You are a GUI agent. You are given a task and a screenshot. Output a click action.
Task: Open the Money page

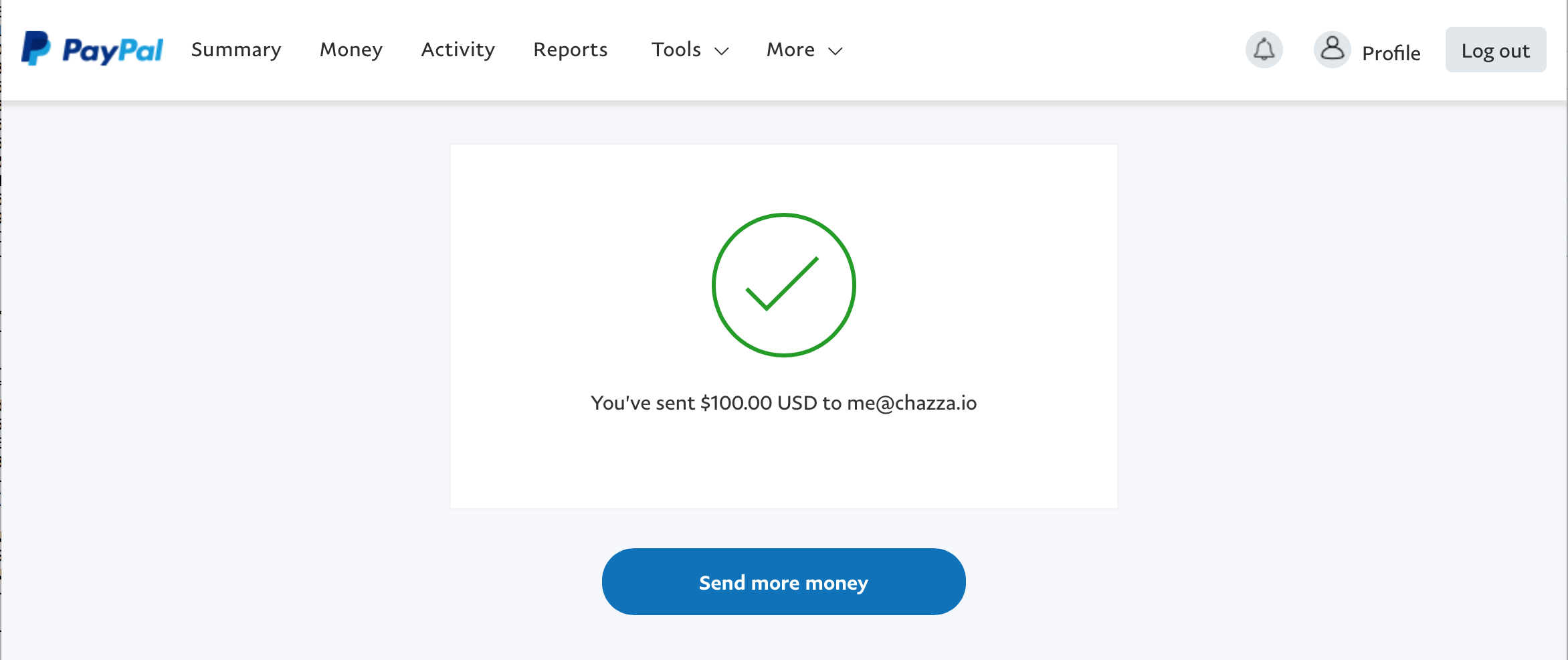(351, 50)
